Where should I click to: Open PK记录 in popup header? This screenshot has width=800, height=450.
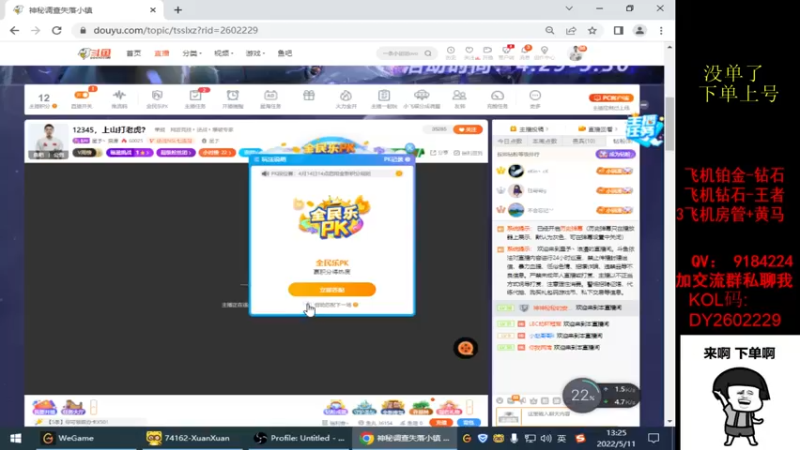(396, 159)
